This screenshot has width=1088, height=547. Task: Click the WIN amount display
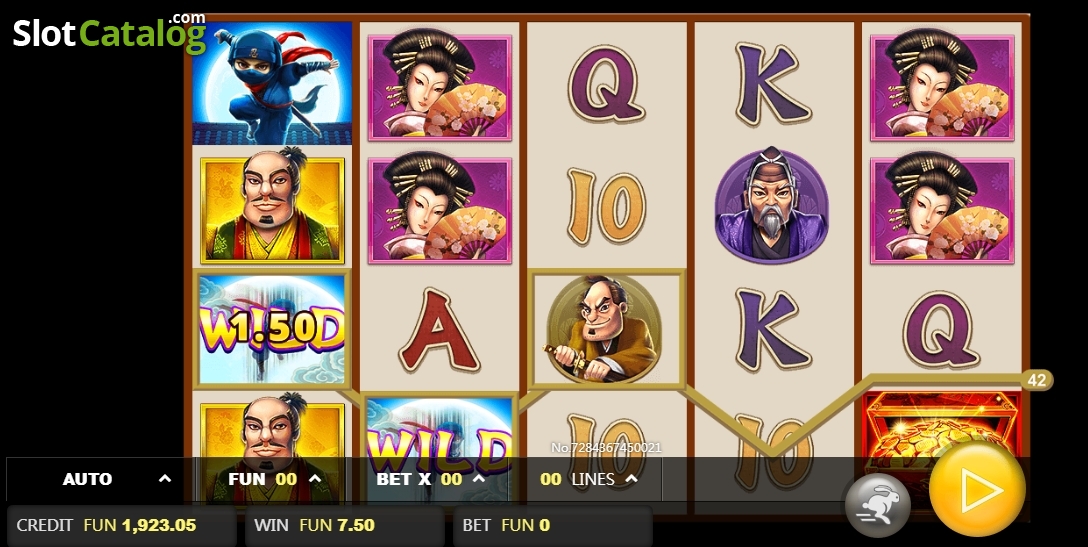(344, 525)
